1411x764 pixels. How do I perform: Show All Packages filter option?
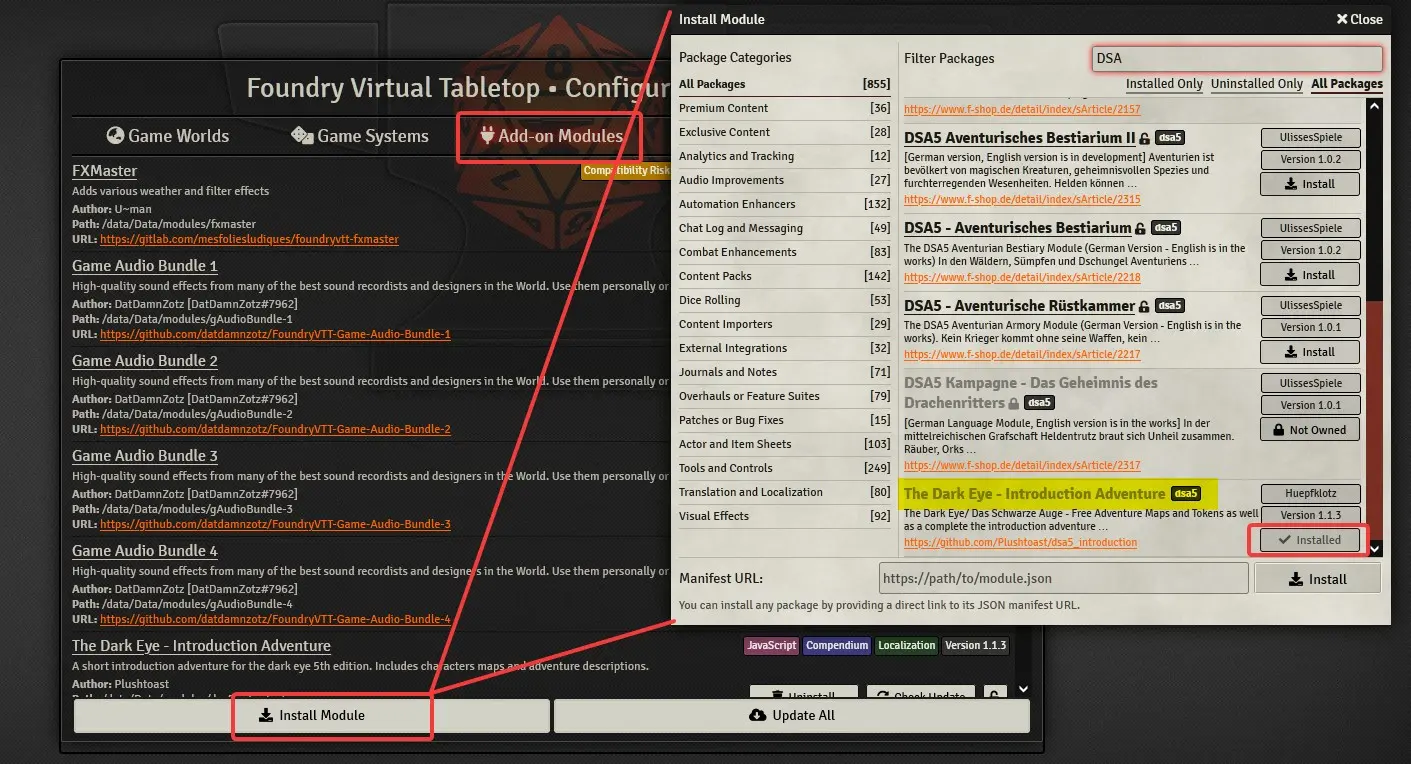[1347, 84]
